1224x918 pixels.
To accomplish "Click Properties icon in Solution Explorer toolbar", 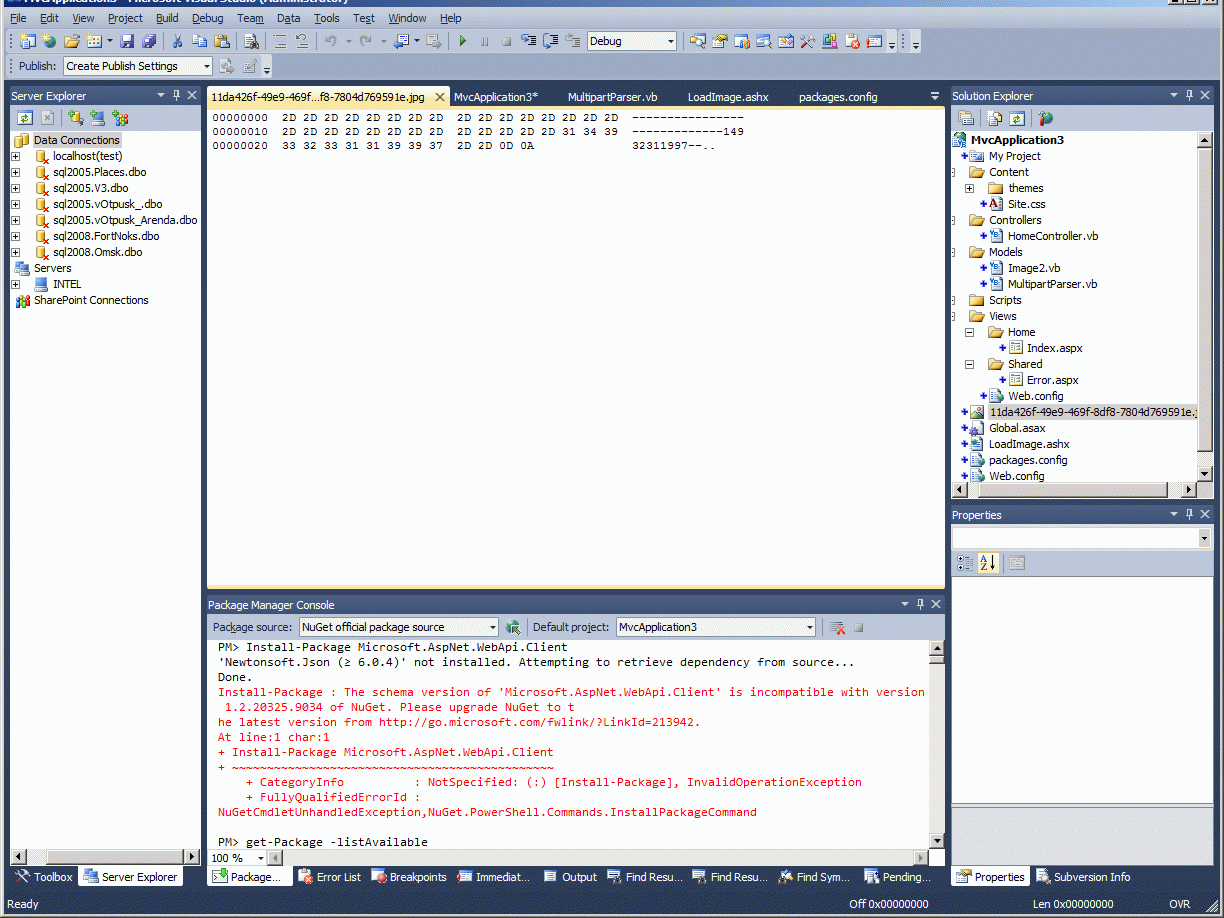I will pos(966,118).
